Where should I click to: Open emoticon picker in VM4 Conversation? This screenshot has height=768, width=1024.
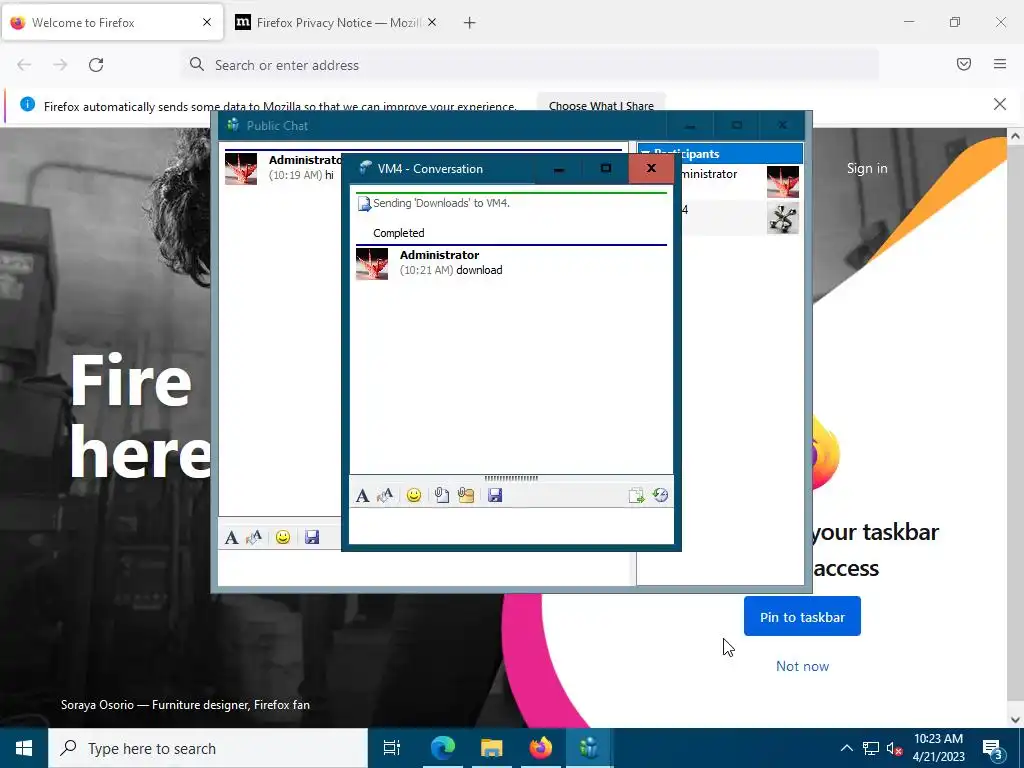pyautogui.click(x=413, y=496)
